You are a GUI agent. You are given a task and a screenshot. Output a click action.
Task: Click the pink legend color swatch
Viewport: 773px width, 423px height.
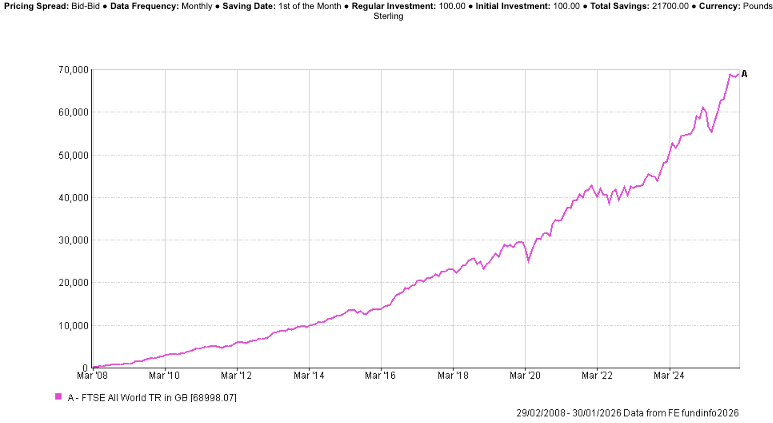(x=58, y=397)
